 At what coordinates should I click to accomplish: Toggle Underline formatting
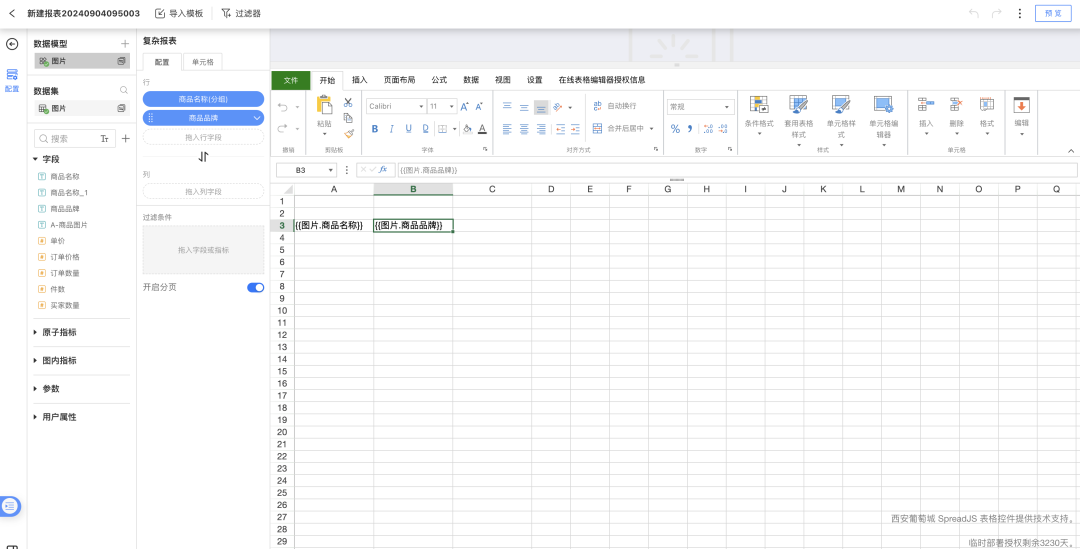point(408,129)
